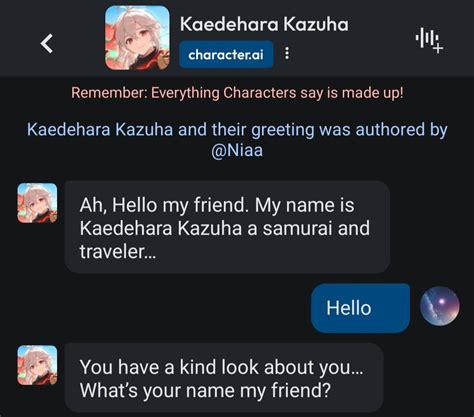Image resolution: width=474 pixels, height=417 pixels.
Task: Select the character.ai badge under the name
Action: click(x=226, y=55)
